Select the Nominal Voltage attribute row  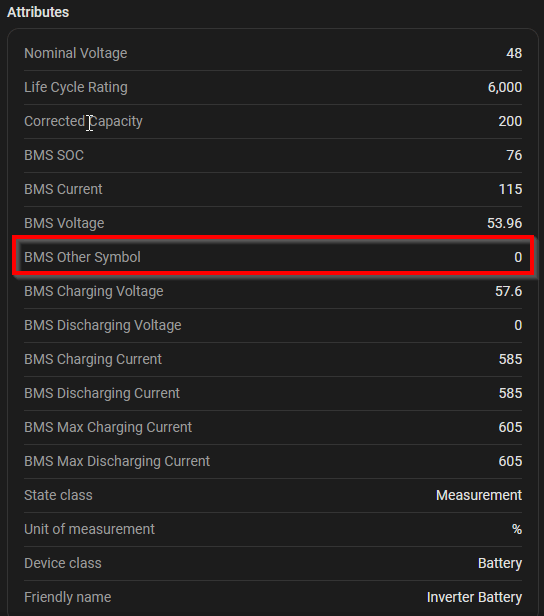tap(273, 53)
